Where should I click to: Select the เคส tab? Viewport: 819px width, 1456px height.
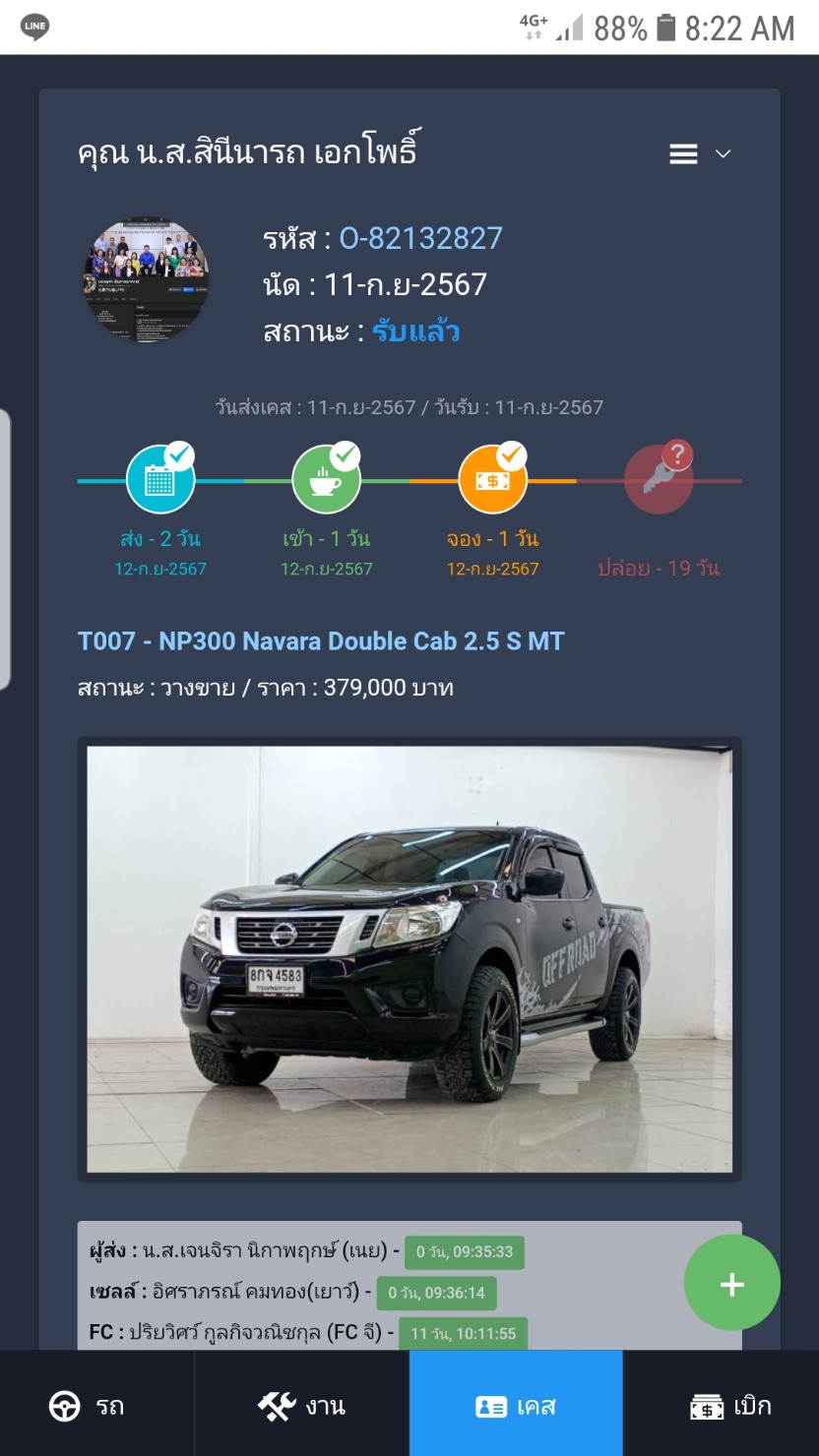pos(516,1405)
